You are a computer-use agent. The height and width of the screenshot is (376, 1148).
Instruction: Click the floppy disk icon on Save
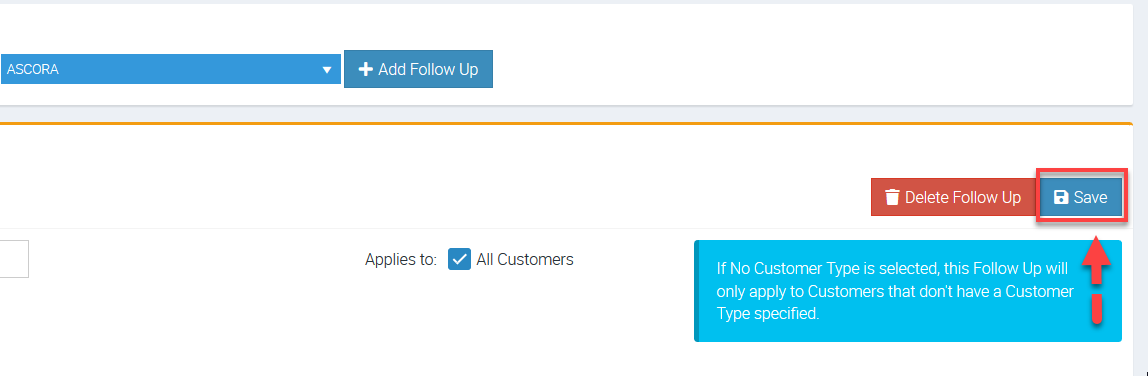tap(1061, 198)
